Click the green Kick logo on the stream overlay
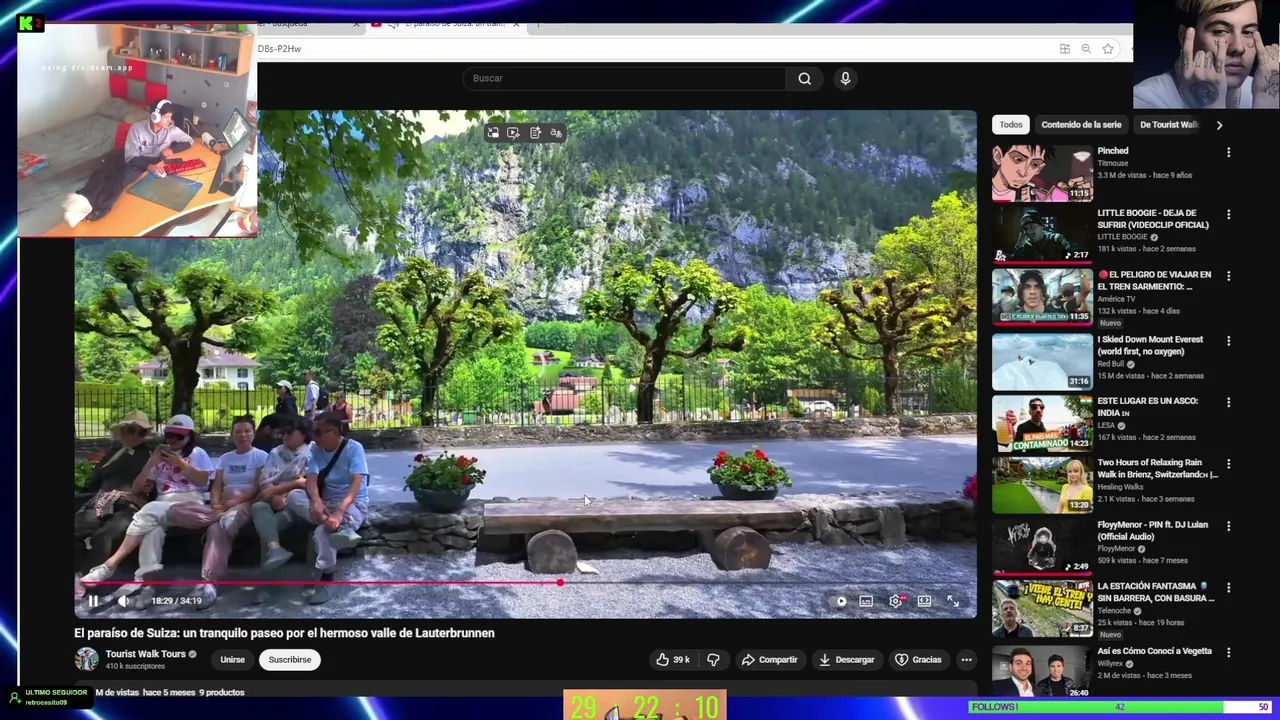Screen dimensions: 1280x720 click(x=30, y=22)
